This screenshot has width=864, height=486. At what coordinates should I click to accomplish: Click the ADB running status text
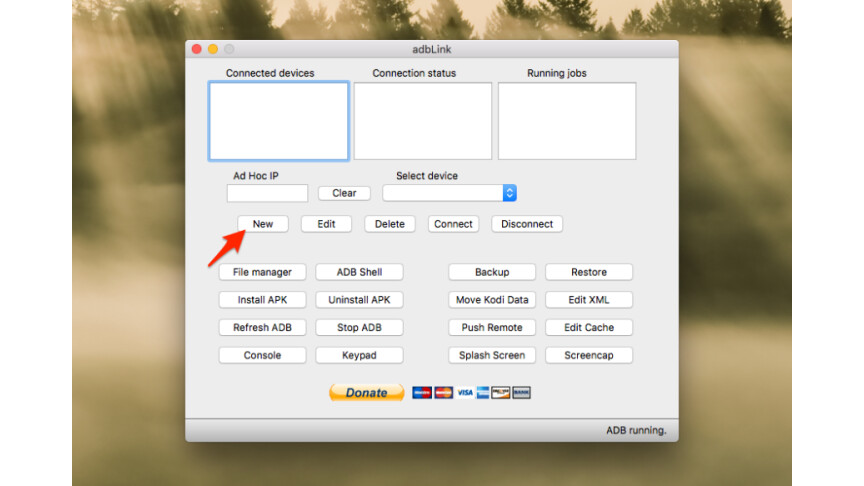click(x=636, y=430)
